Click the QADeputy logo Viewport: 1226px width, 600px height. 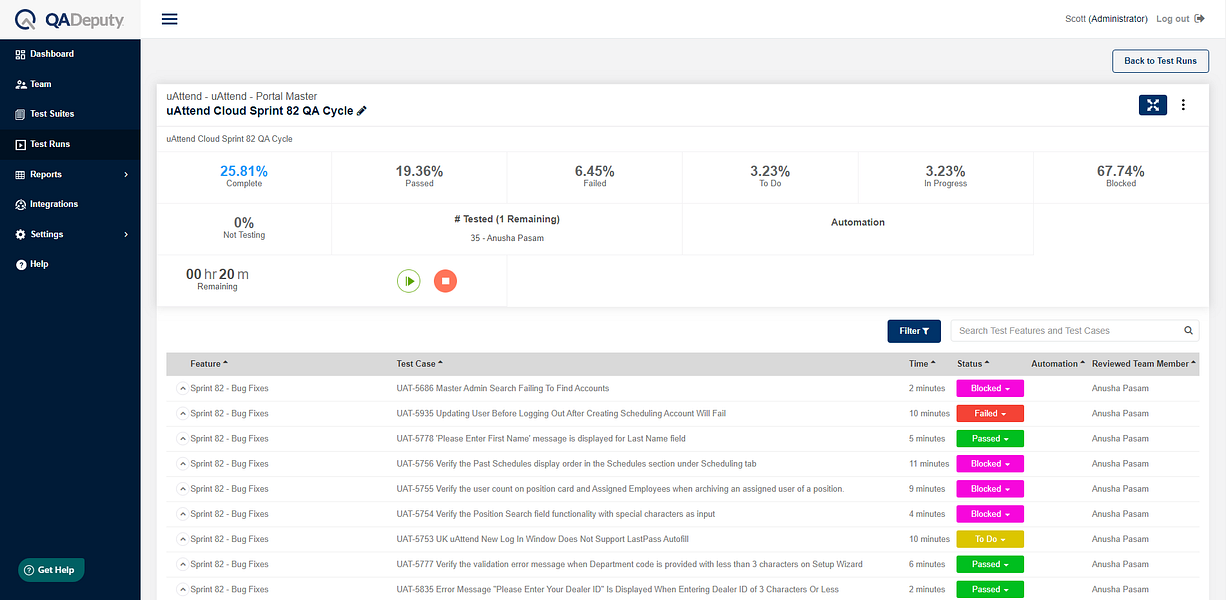pos(68,19)
